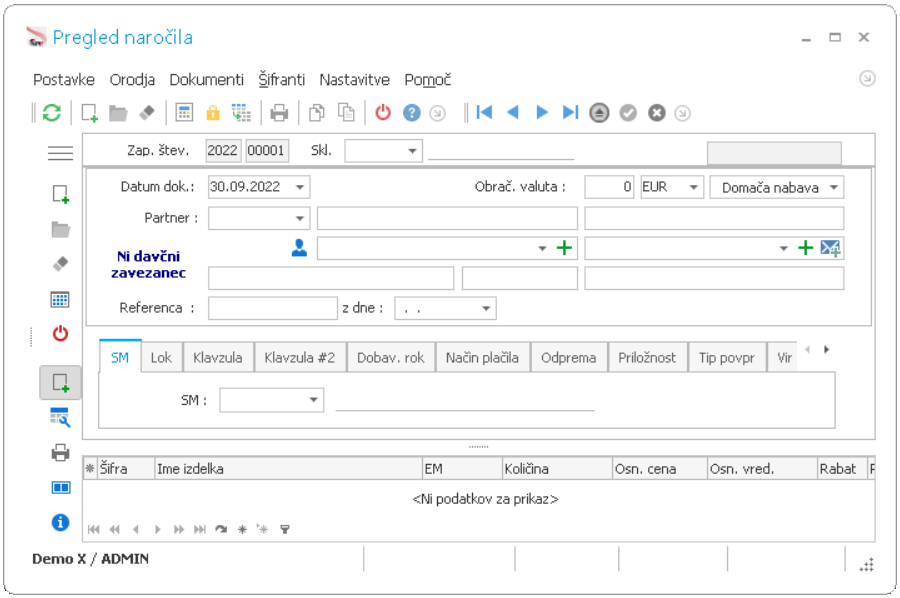Click the Ime izdelka column header
The width and height of the screenshot is (900, 598).
(289, 469)
